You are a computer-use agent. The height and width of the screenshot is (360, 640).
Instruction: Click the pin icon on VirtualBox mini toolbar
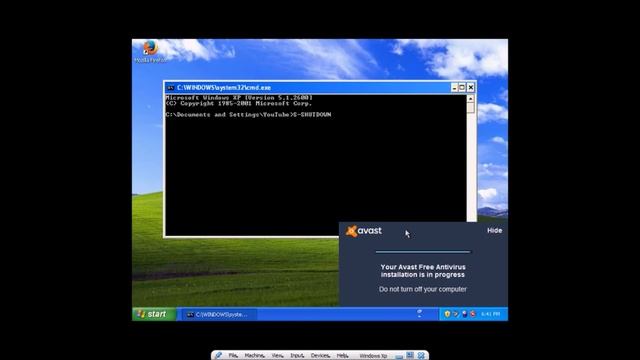click(218, 356)
